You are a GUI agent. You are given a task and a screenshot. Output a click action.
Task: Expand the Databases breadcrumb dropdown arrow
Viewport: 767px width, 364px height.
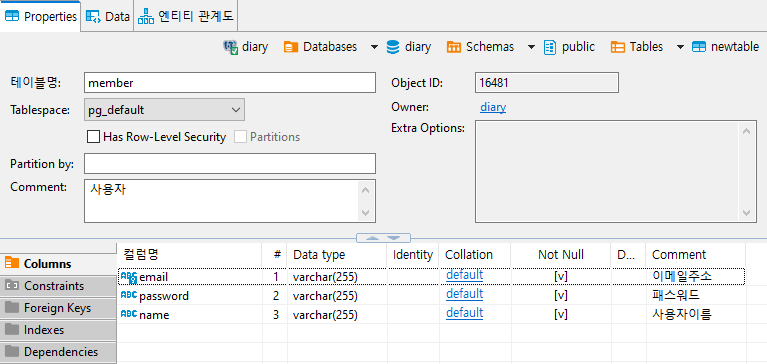pos(374,47)
